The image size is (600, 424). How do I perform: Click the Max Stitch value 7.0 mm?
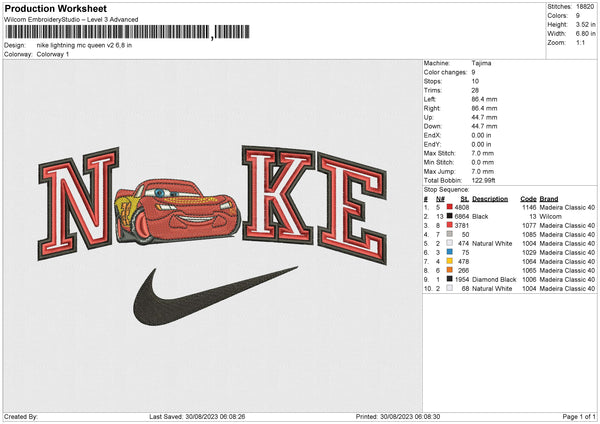click(x=483, y=153)
